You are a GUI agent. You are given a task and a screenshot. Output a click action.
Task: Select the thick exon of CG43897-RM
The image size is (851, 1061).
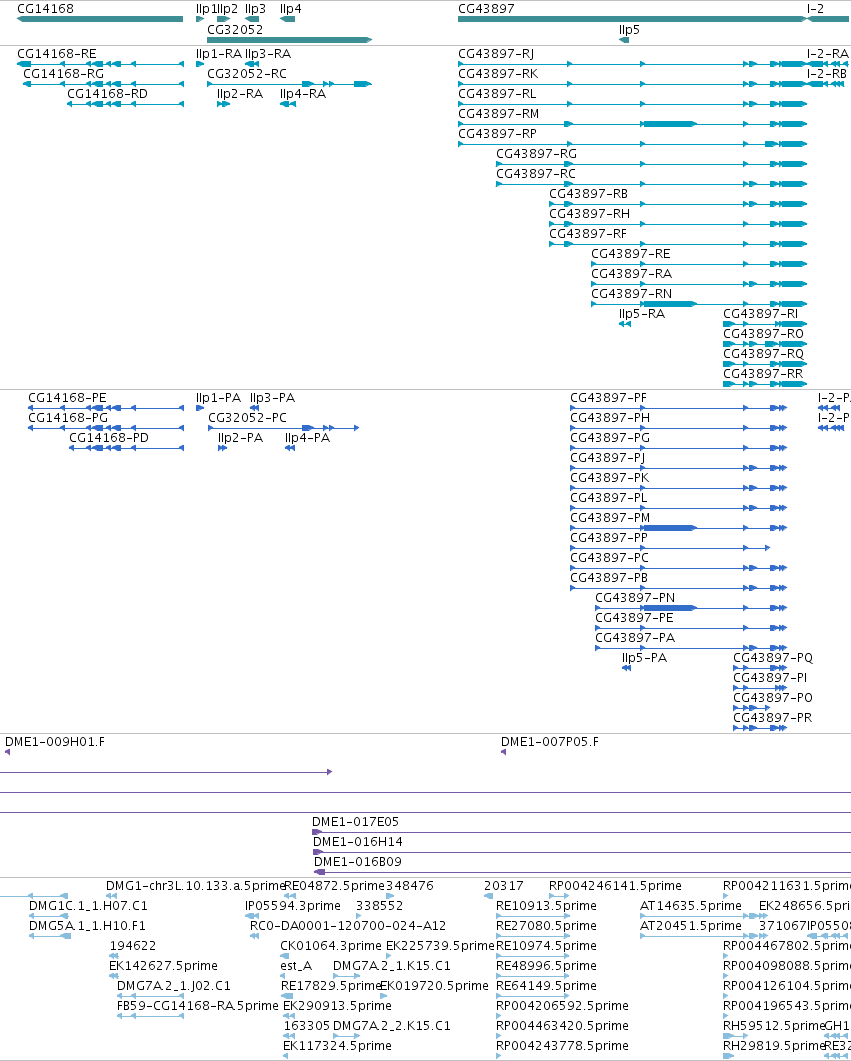click(669, 124)
